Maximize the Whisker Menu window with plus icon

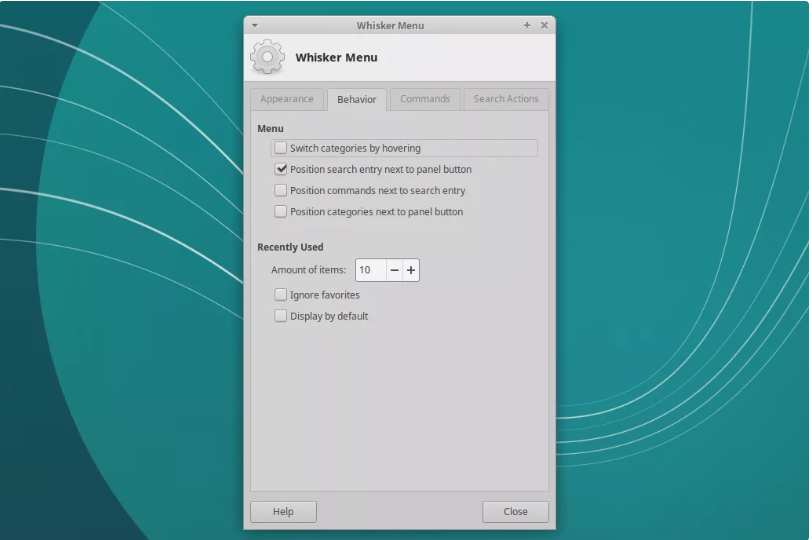click(x=527, y=25)
